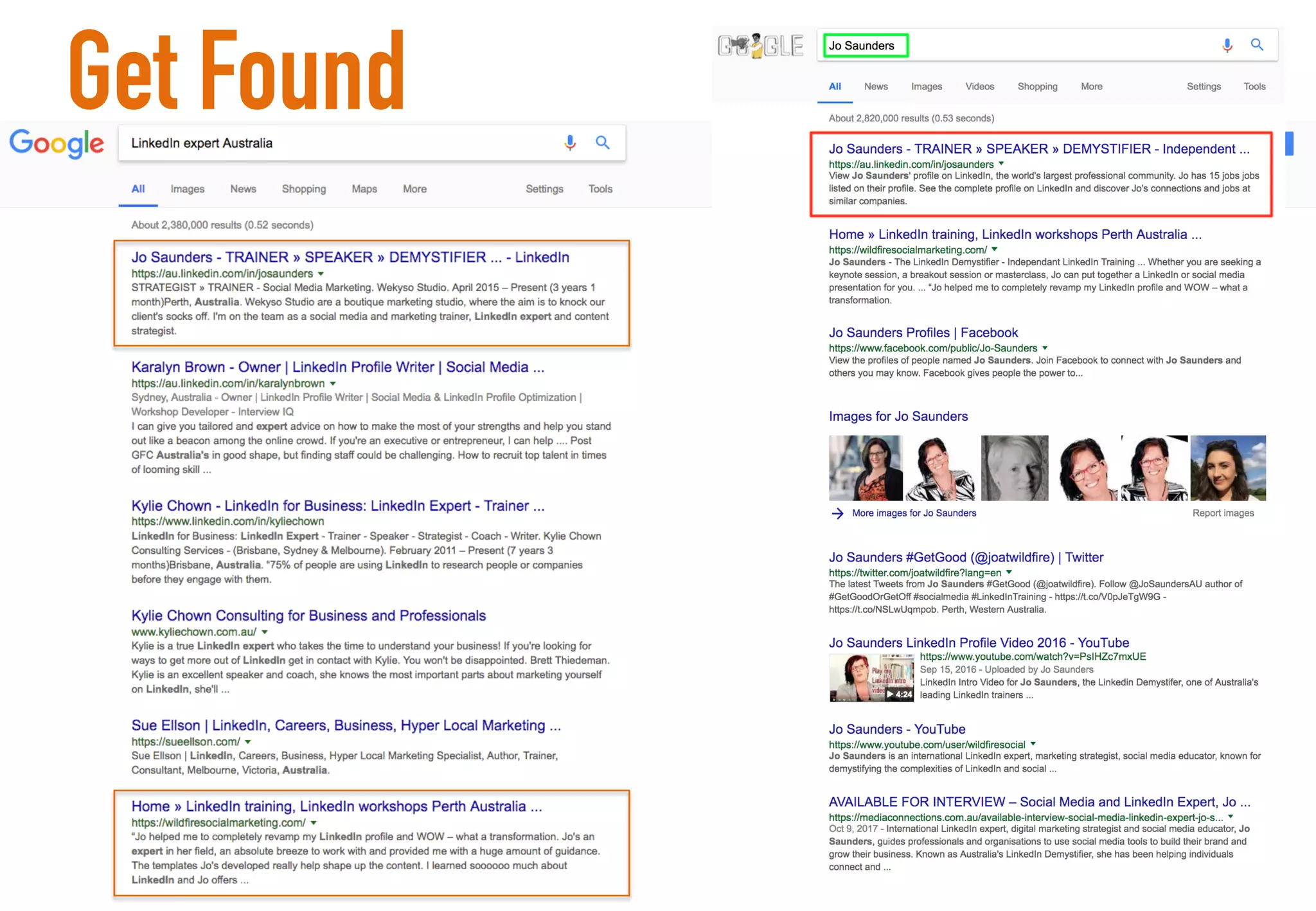Open Kylie Chown Consulting for Business result
The height and width of the screenshot is (911, 1316).
tap(308, 616)
